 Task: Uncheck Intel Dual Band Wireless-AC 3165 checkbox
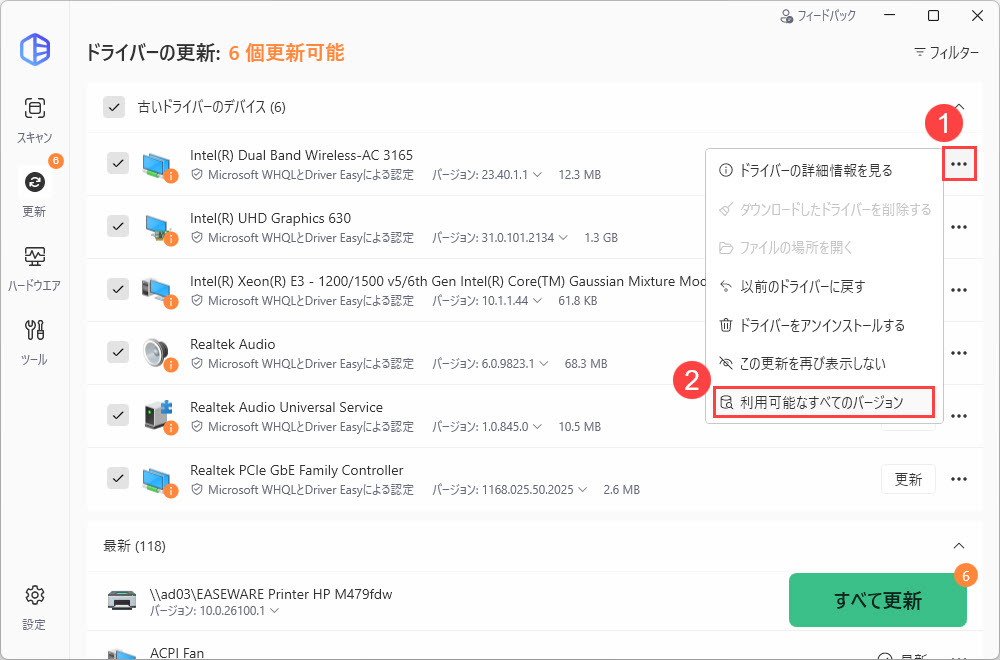point(118,163)
